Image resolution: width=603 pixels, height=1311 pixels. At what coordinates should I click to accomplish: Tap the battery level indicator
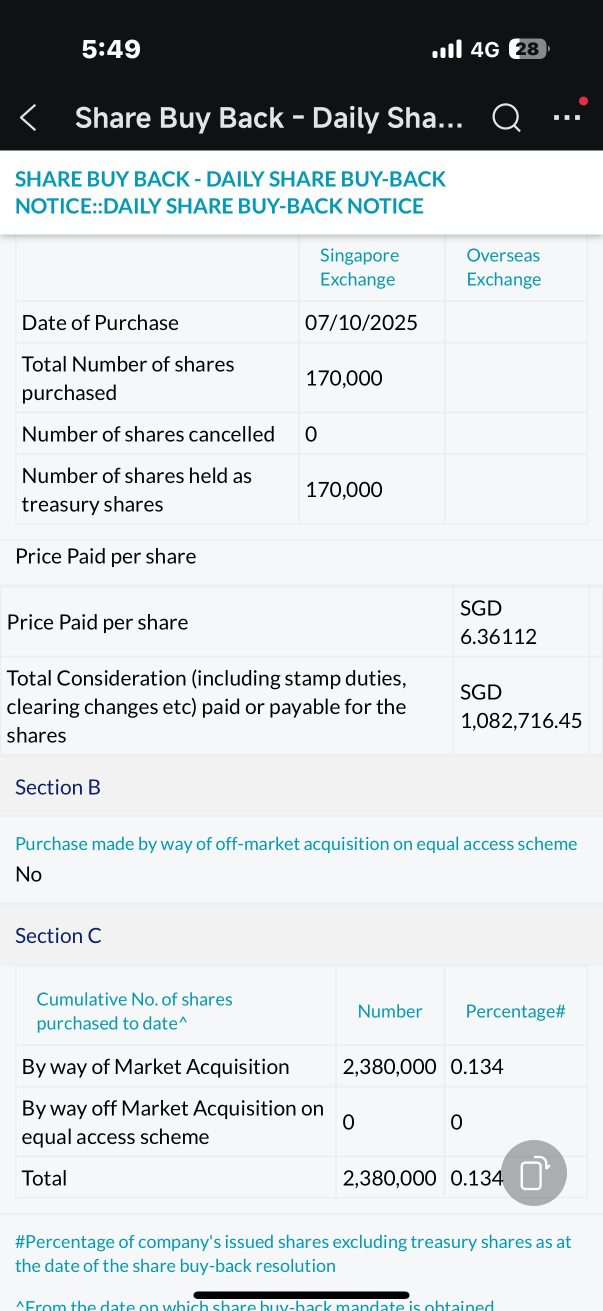528,48
